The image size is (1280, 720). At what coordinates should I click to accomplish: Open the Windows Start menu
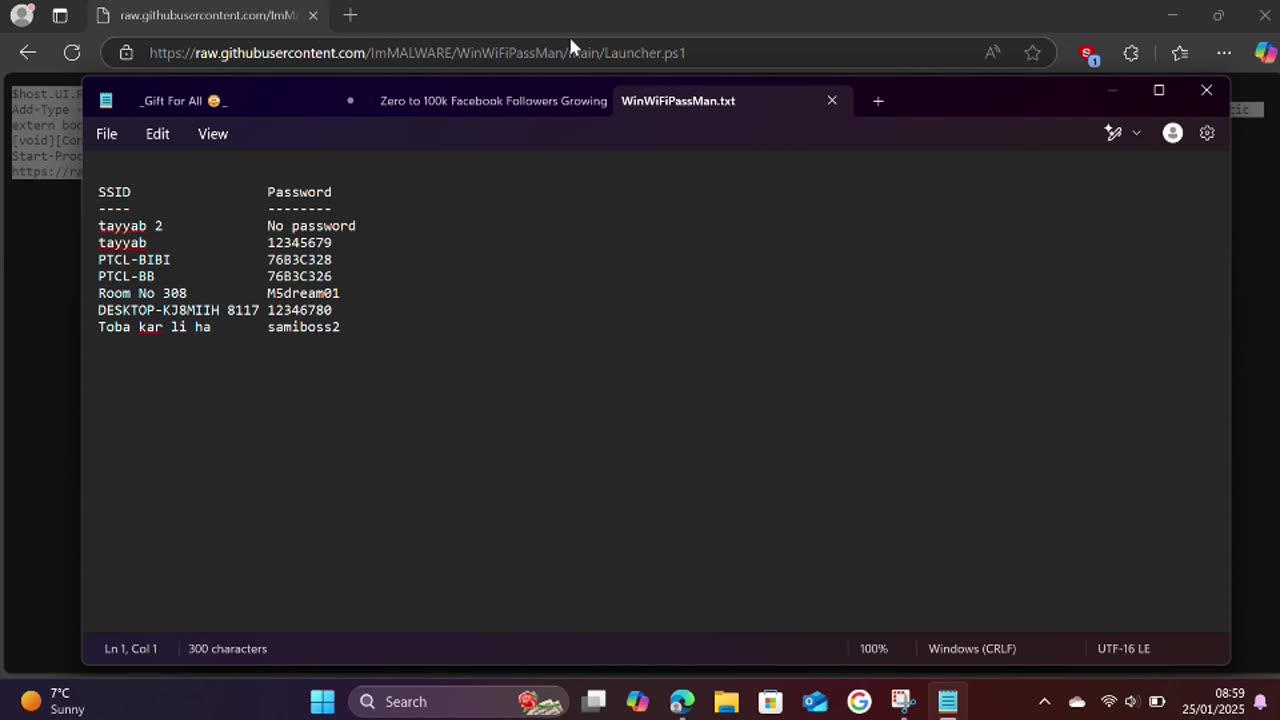(322, 701)
